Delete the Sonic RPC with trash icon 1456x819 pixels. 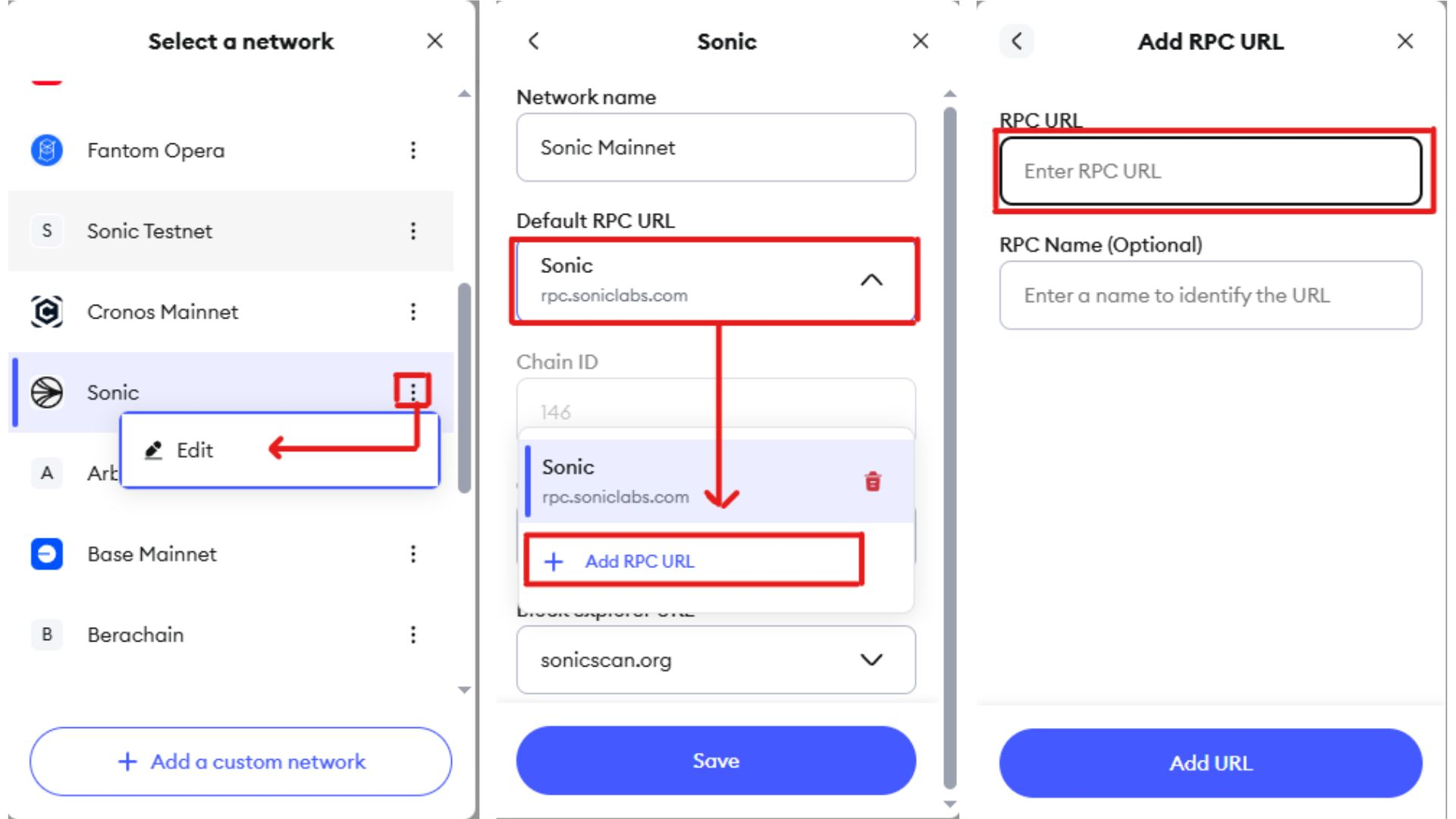pos(873,482)
